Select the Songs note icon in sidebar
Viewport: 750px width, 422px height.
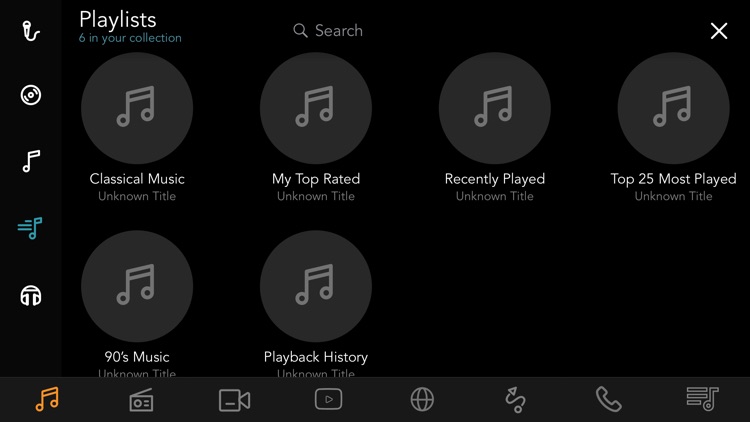pyautogui.click(x=31, y=161)
